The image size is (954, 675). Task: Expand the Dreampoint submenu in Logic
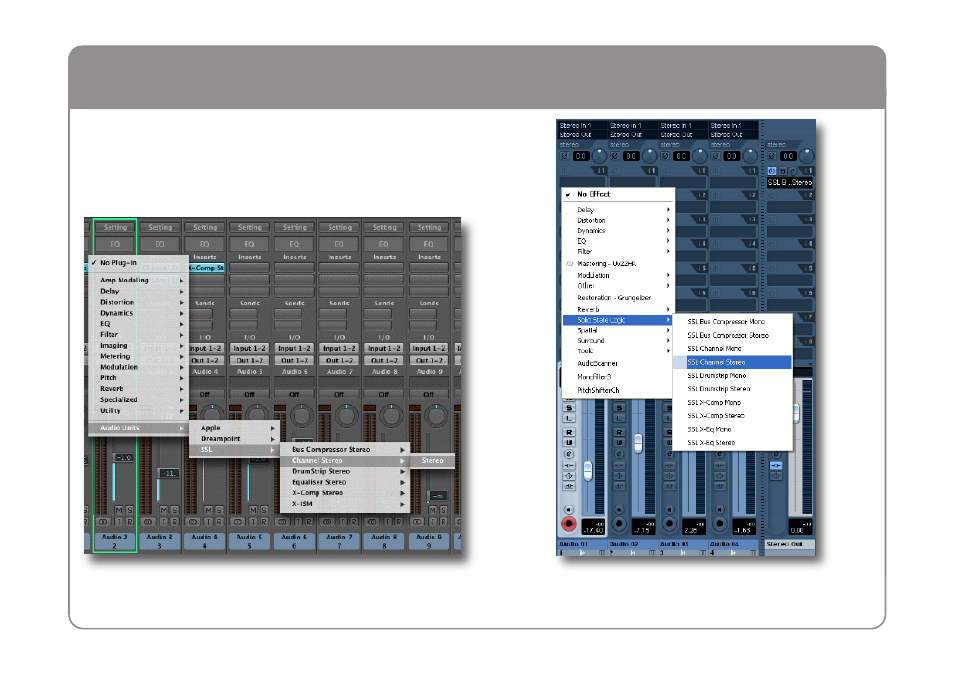click(x=234, y=439)
